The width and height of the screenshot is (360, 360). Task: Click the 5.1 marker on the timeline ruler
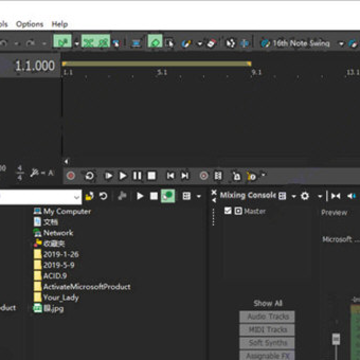coord(162,72)
